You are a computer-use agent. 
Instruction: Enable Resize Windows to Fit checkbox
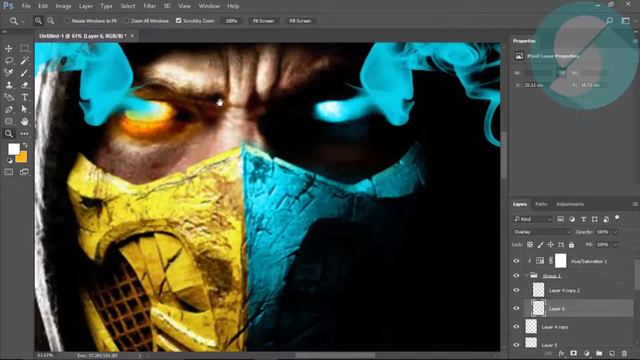(67, 20)
